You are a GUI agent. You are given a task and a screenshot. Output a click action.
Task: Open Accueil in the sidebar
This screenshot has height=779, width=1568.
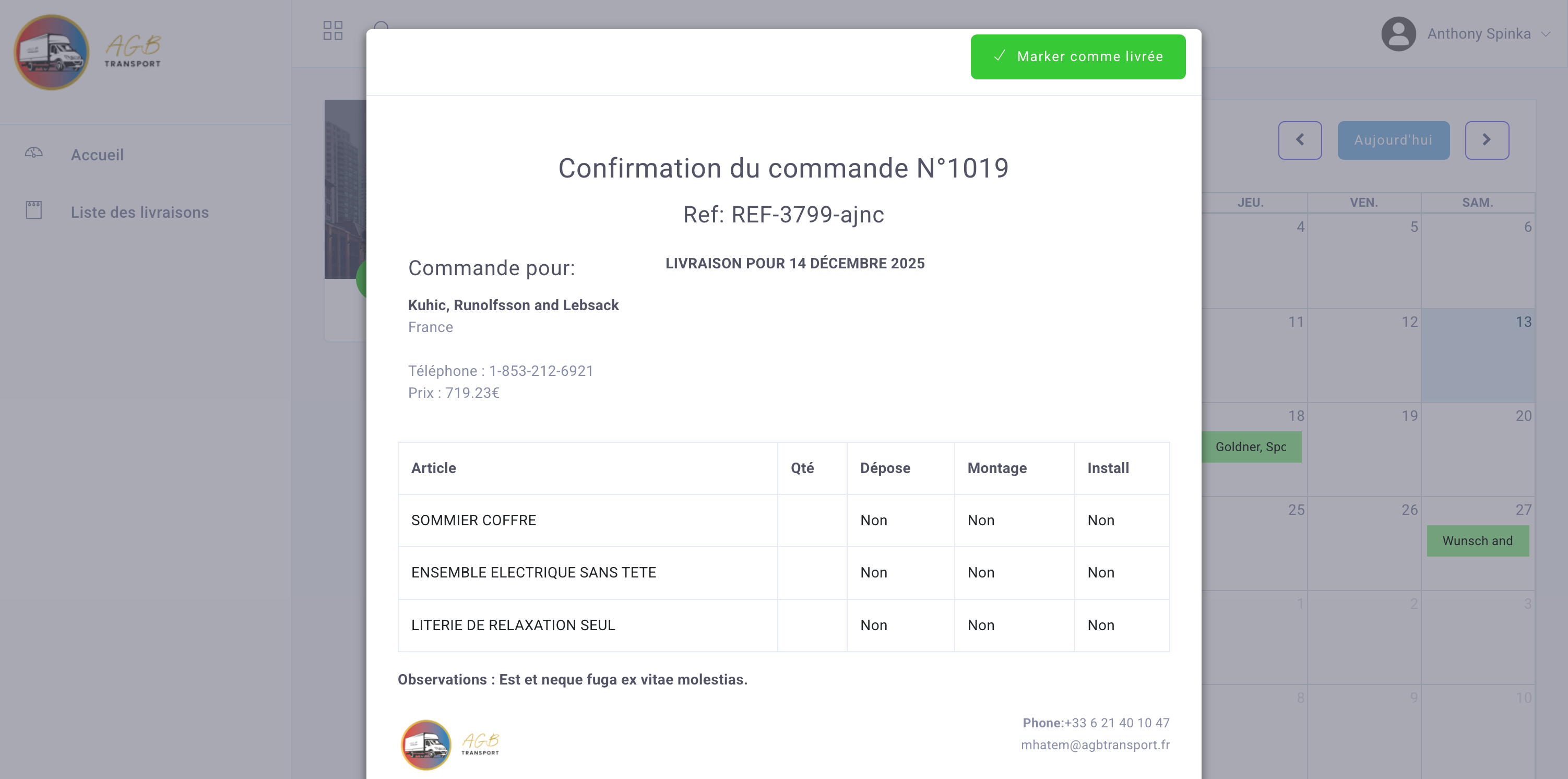click(97, 155)
